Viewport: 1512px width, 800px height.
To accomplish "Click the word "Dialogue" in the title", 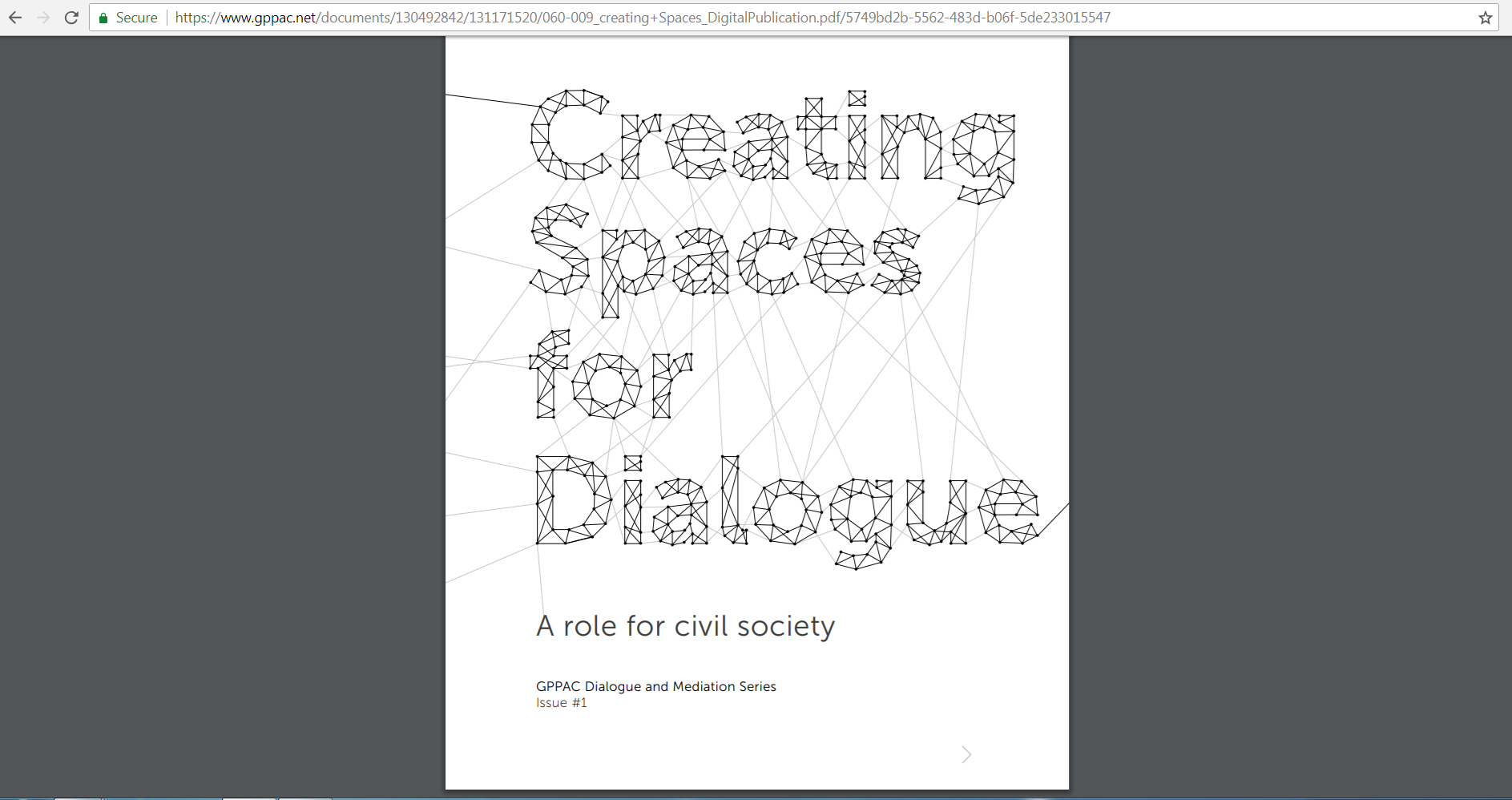I will pyautogui.click(x=788, y=511).
